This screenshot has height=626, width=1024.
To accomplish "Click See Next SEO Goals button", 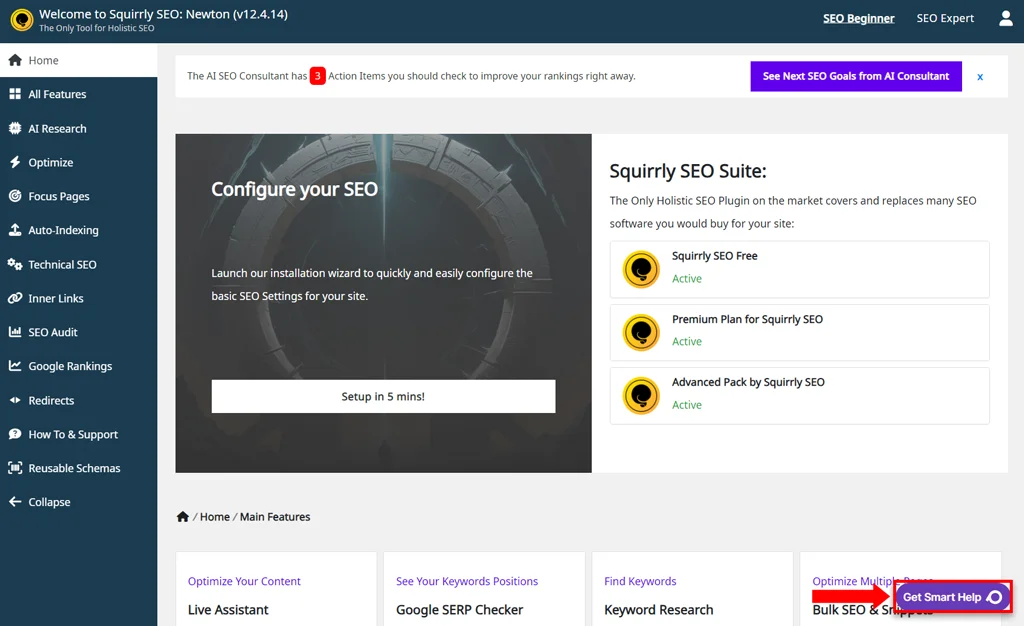I will (855, 76).
